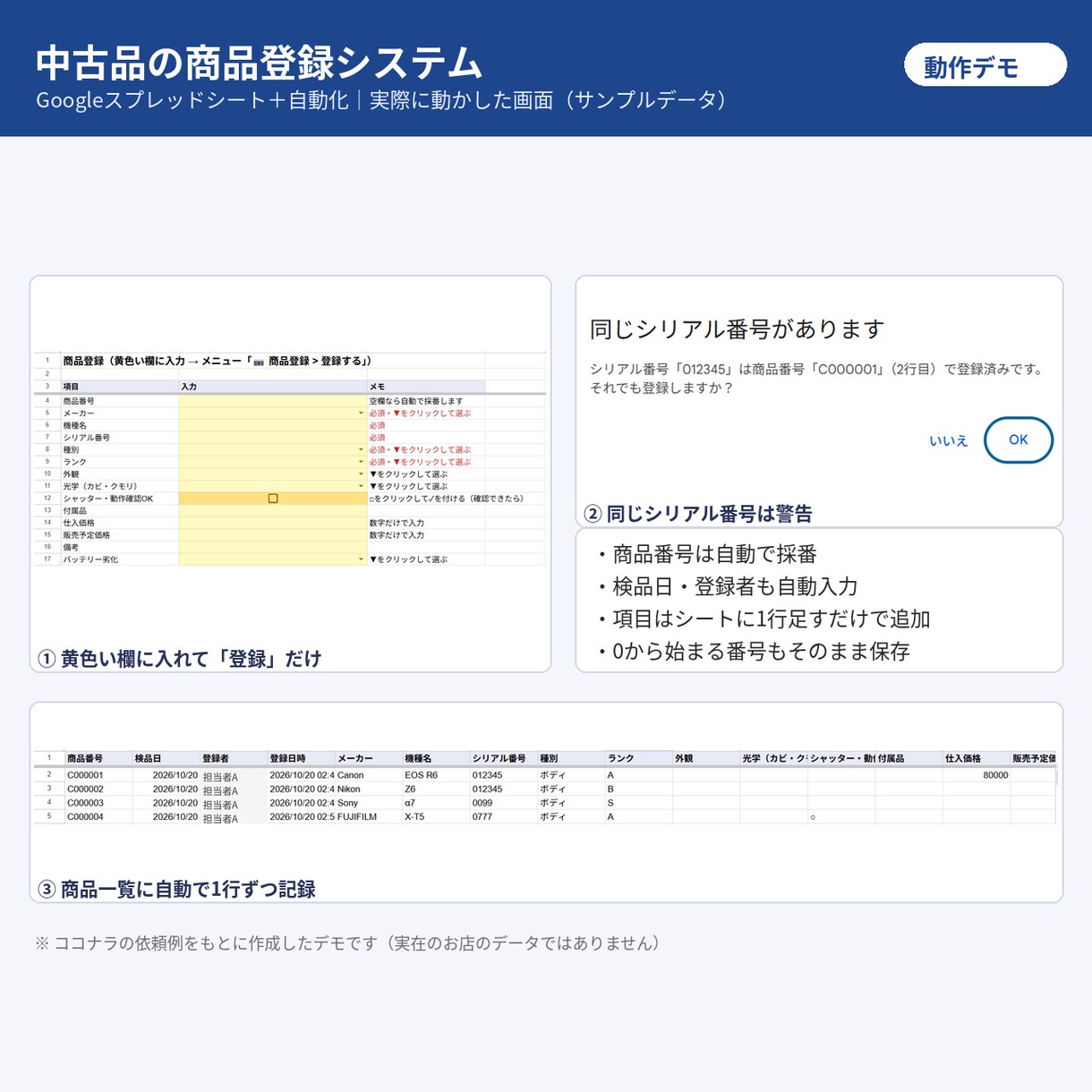Select the rank B cell in Nikon row

[638, 789]
